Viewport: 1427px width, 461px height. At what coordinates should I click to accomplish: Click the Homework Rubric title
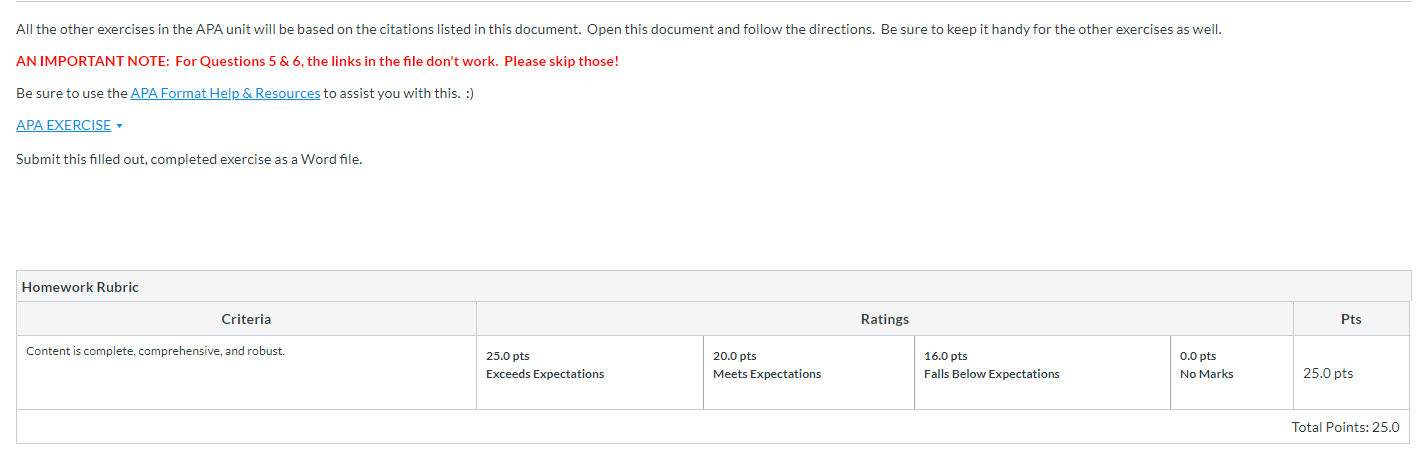80,287
